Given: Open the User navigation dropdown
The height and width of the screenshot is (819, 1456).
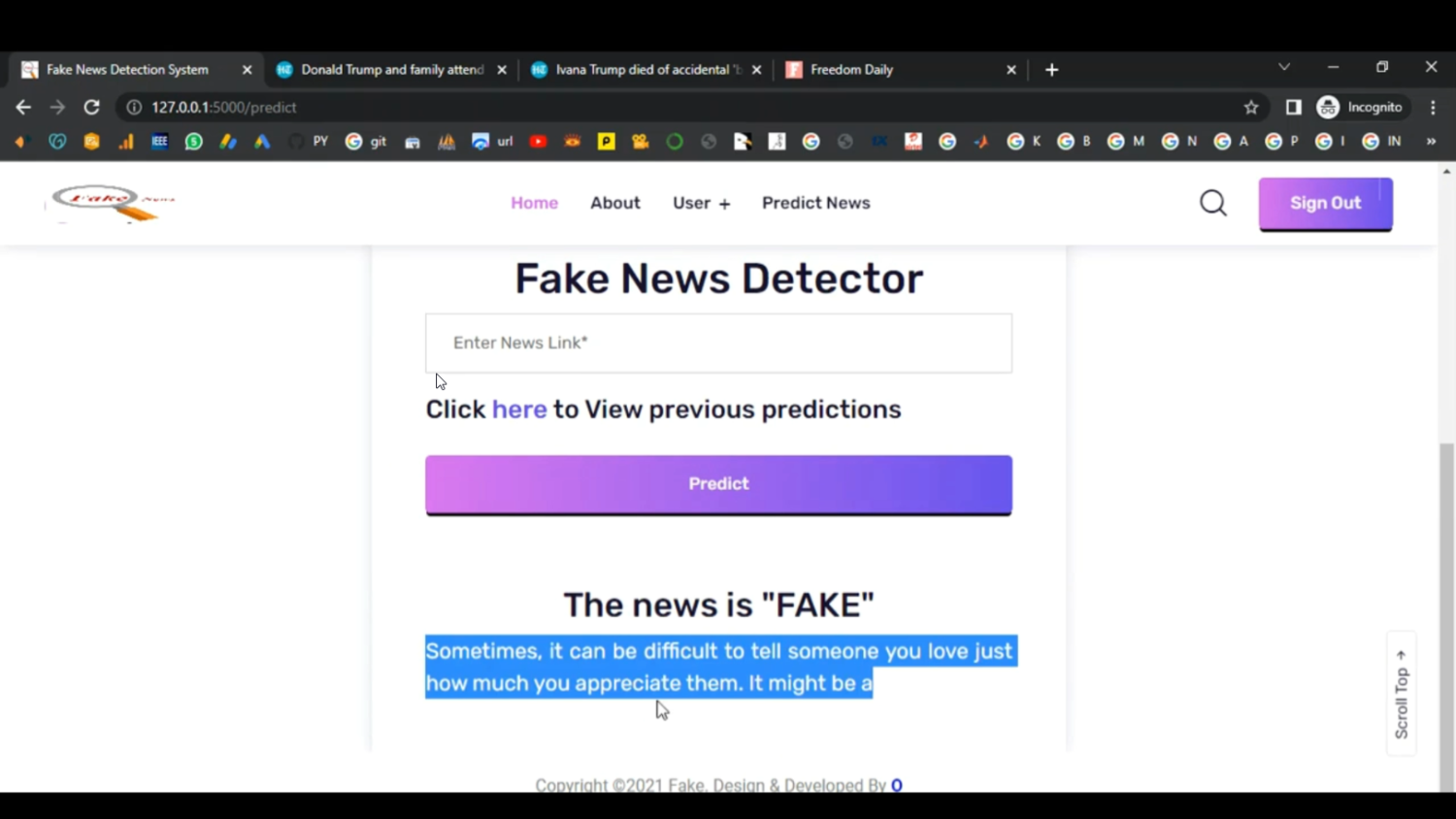Looking at the screenshot, I should [x=701, y=203].
